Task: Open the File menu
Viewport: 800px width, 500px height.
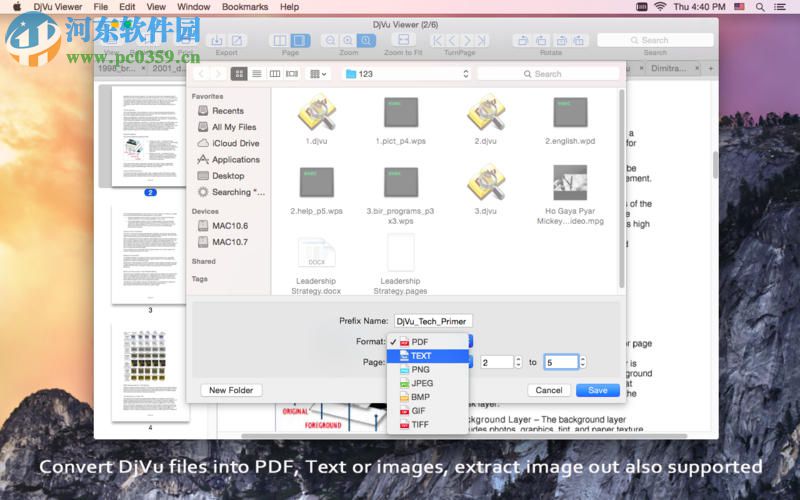Action: pos(101,7)
